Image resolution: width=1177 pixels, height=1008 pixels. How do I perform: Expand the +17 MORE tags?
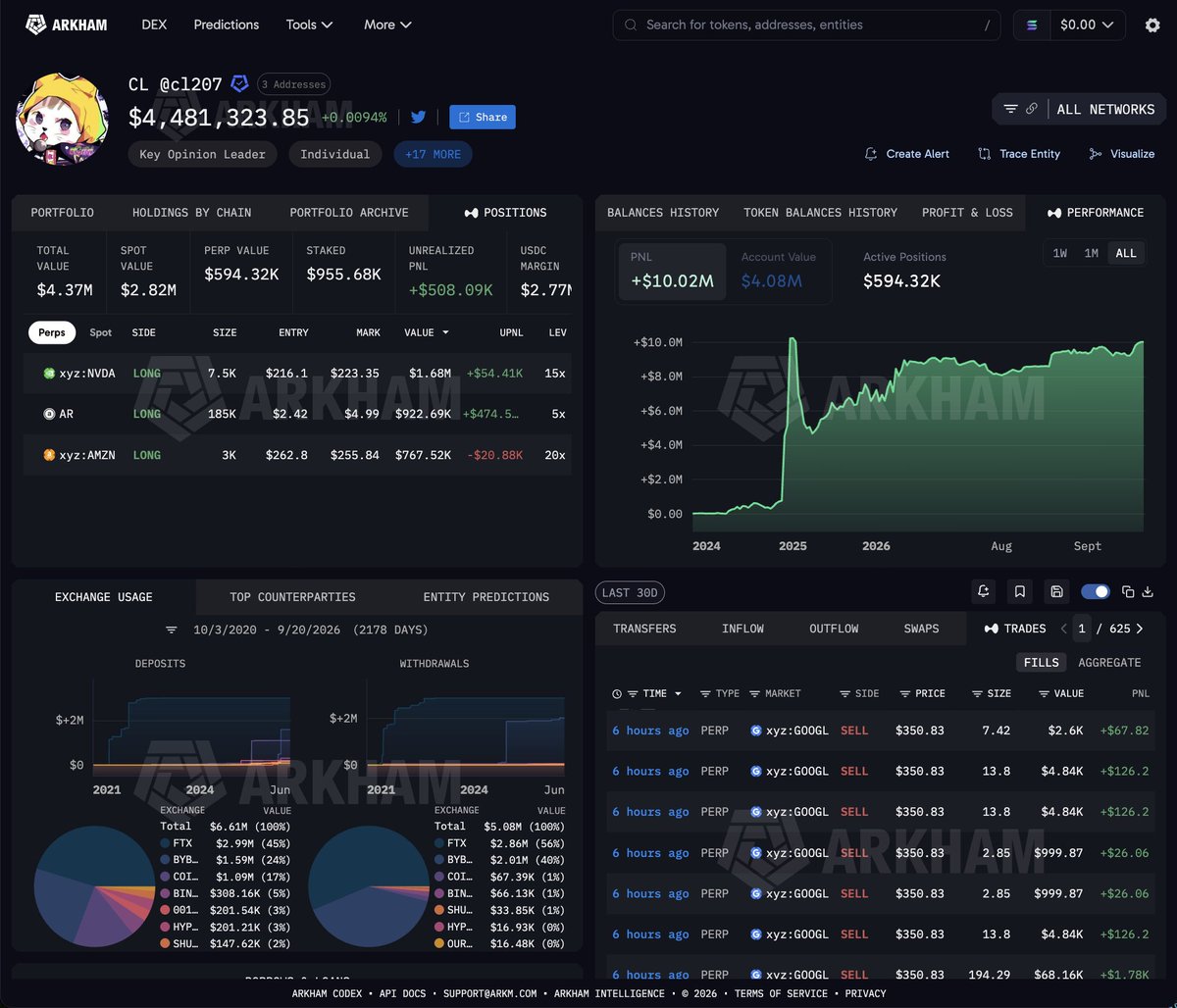click(433, 154)
